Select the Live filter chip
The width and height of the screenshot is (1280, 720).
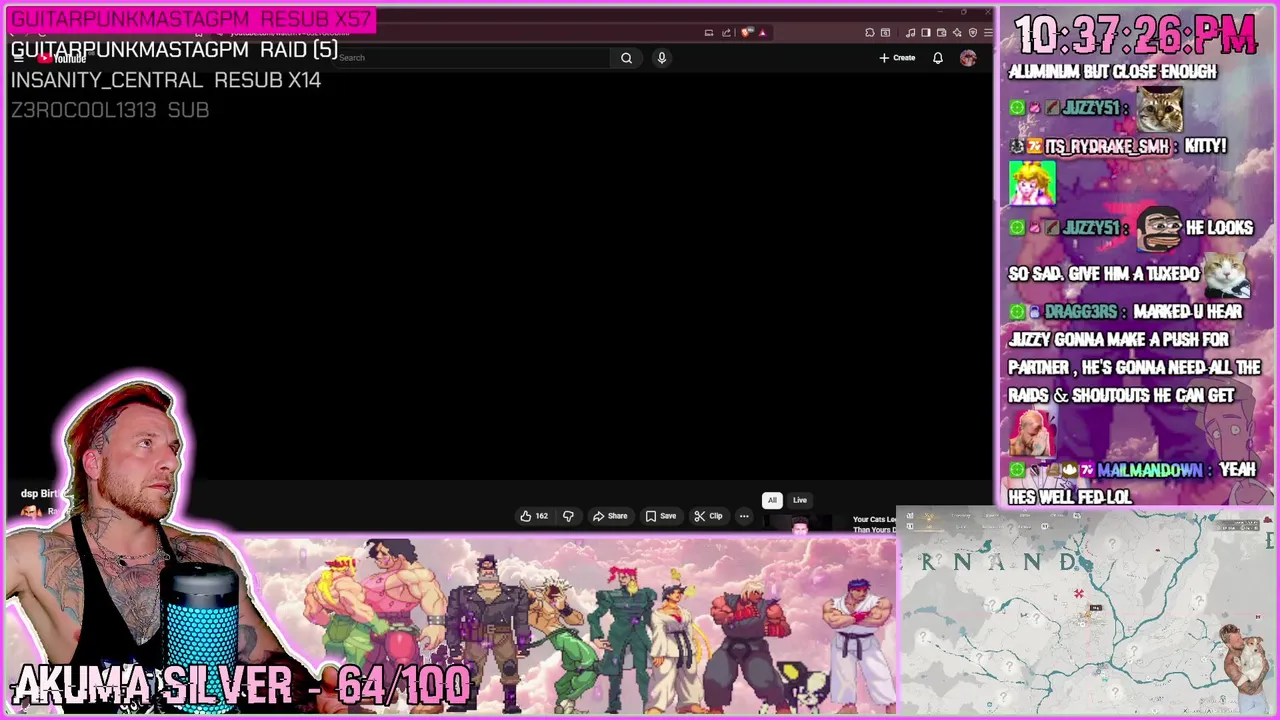(x=800, y=500)
